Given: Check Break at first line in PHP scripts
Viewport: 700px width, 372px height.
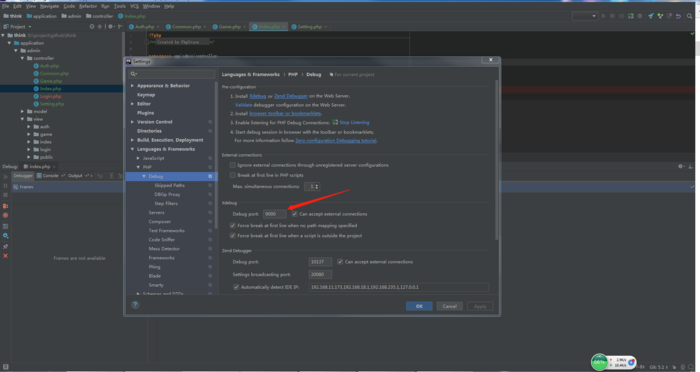Looking at the screenshot, I should tap(233, 175).
